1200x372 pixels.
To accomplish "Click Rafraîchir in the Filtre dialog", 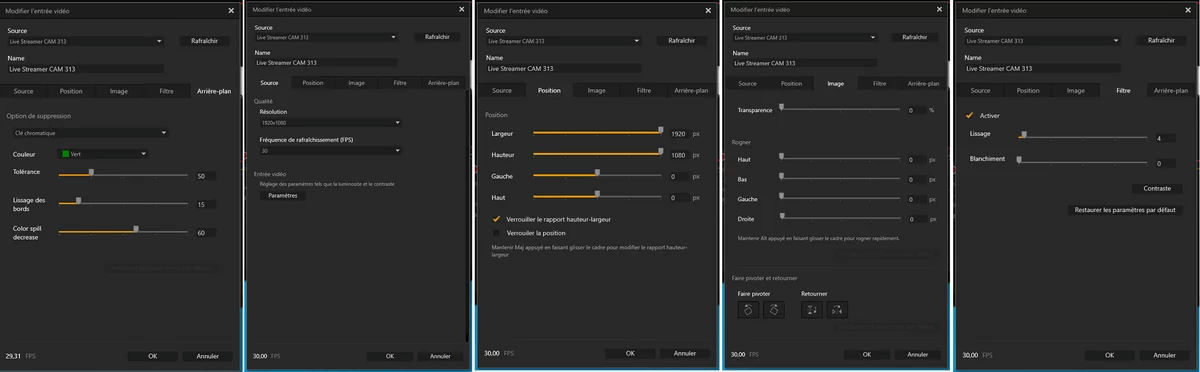I will click(x=1161, y=41).
